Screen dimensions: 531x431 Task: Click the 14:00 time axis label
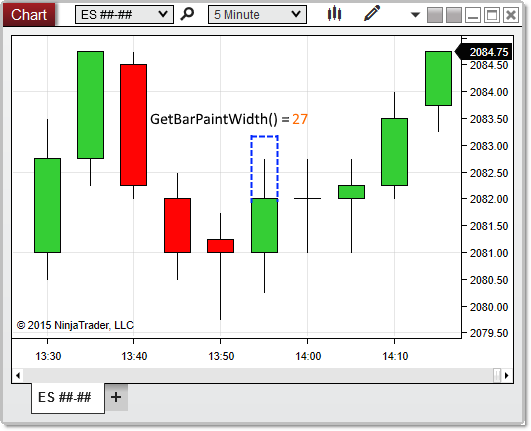point(308,356)
